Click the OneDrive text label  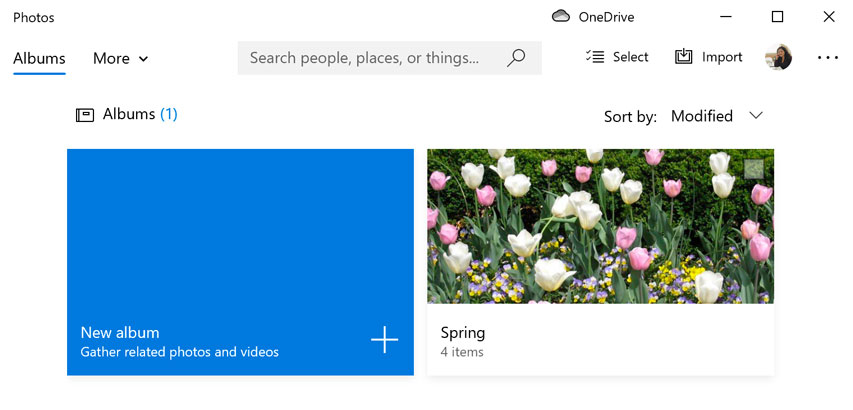(x=606, y=17)
